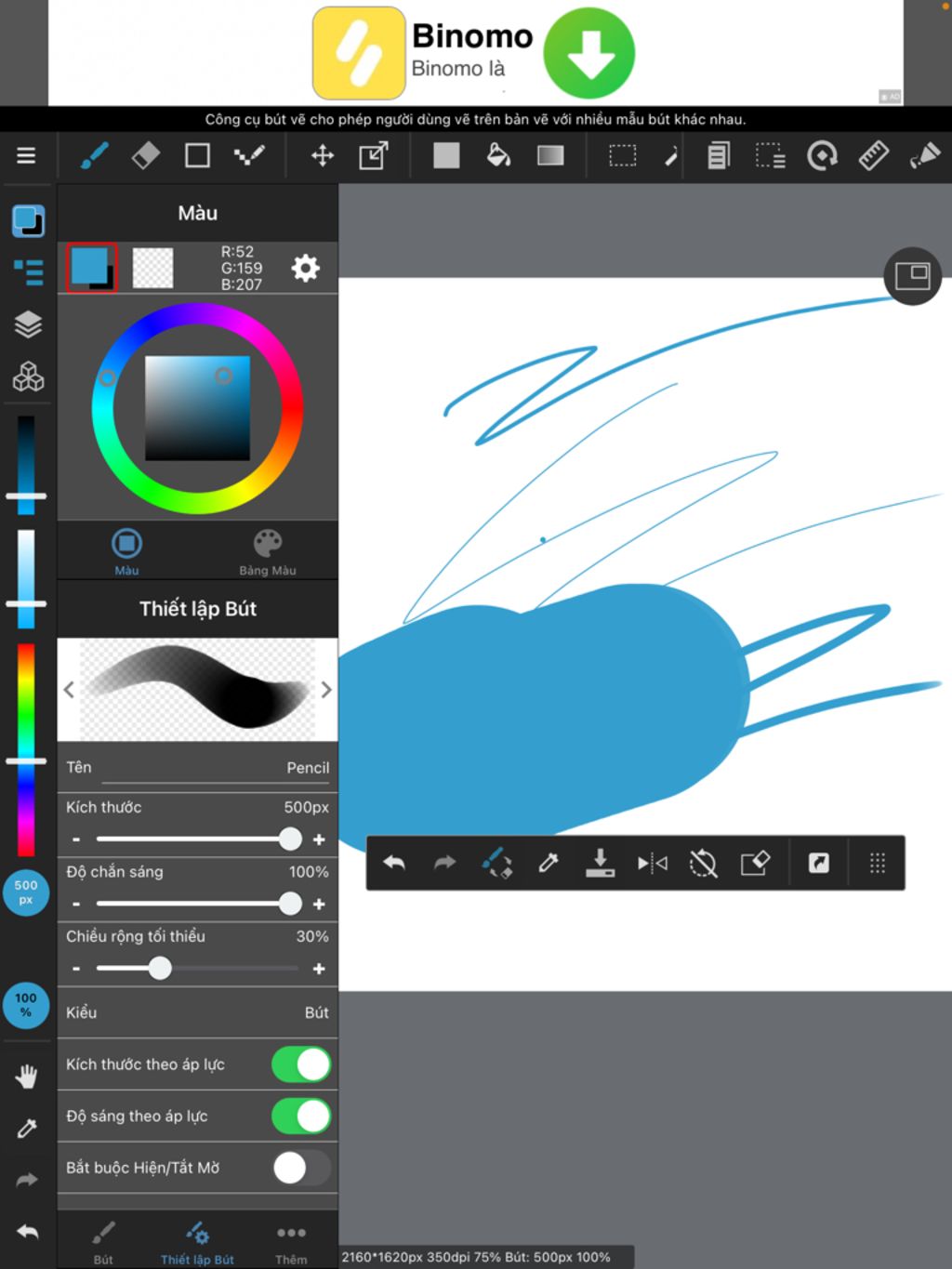
Task: Open the selection options list tool
Action: coord(770,155)
